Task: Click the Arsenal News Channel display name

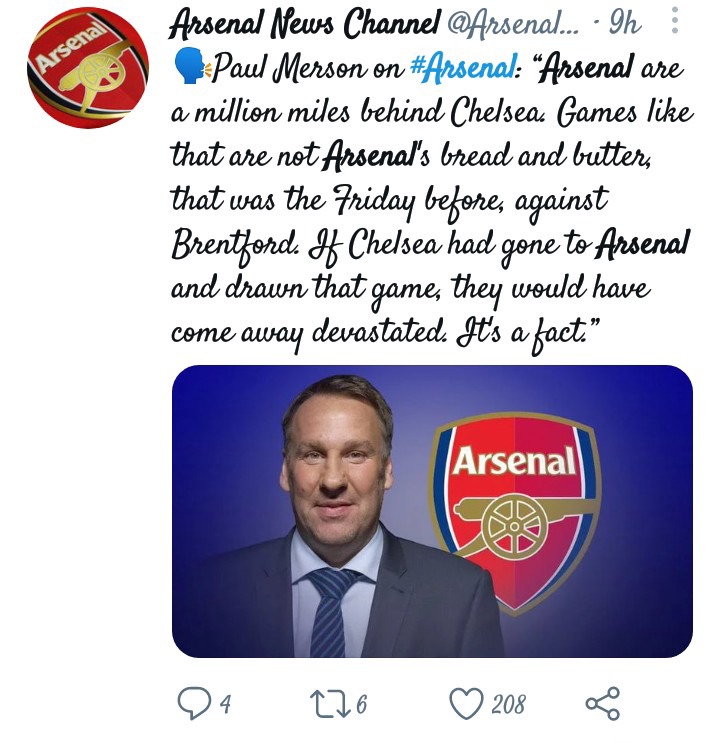Action: (305, 24)
